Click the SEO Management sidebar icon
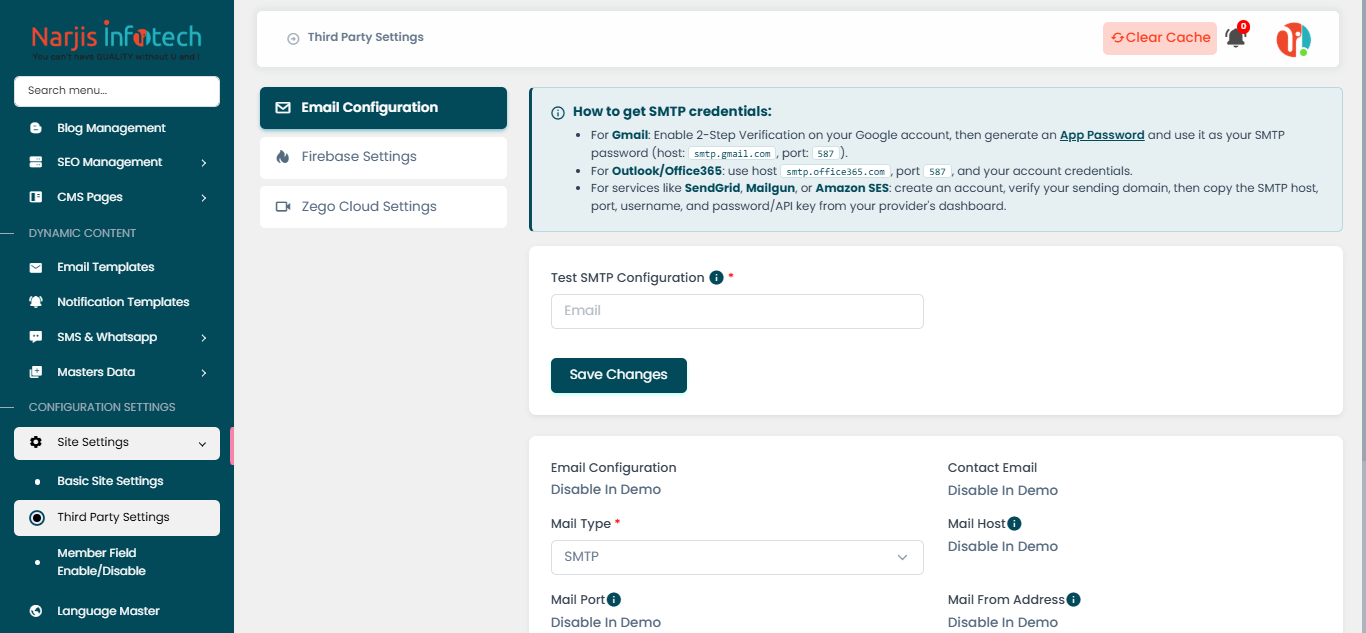Screen dimensions: 1366x633 pos(36,162)
